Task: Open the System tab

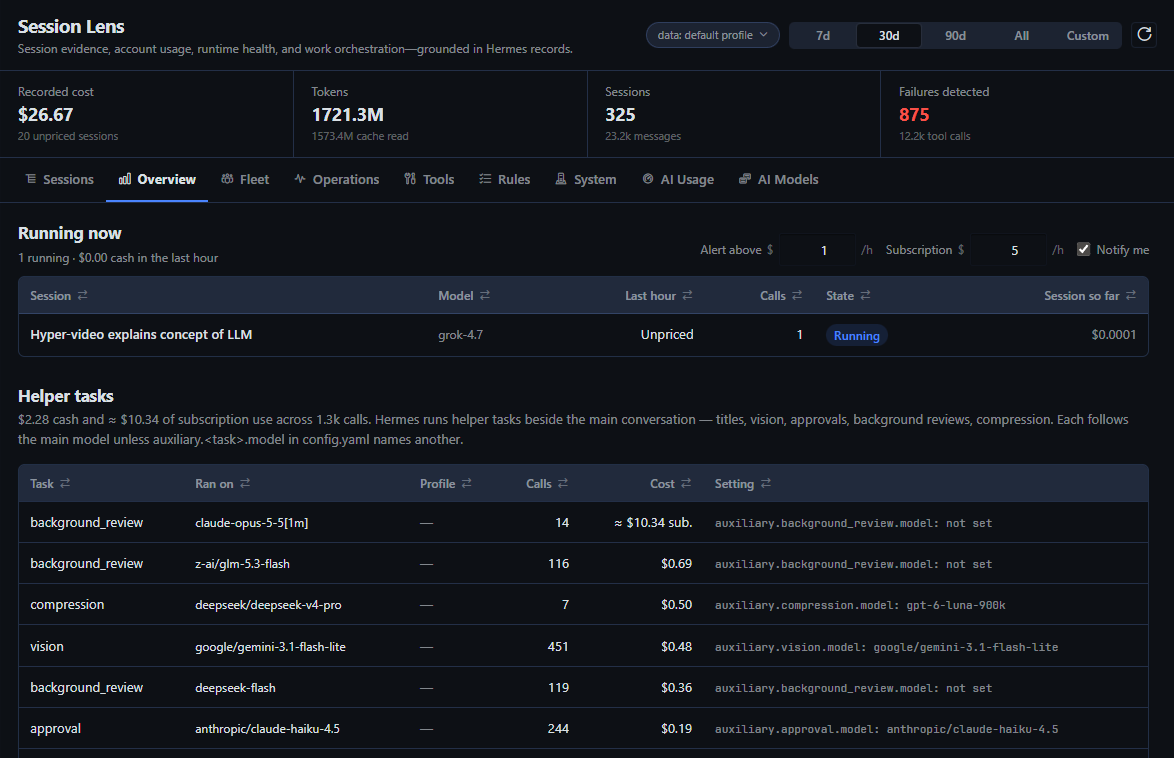Action: tap(586, 180)
